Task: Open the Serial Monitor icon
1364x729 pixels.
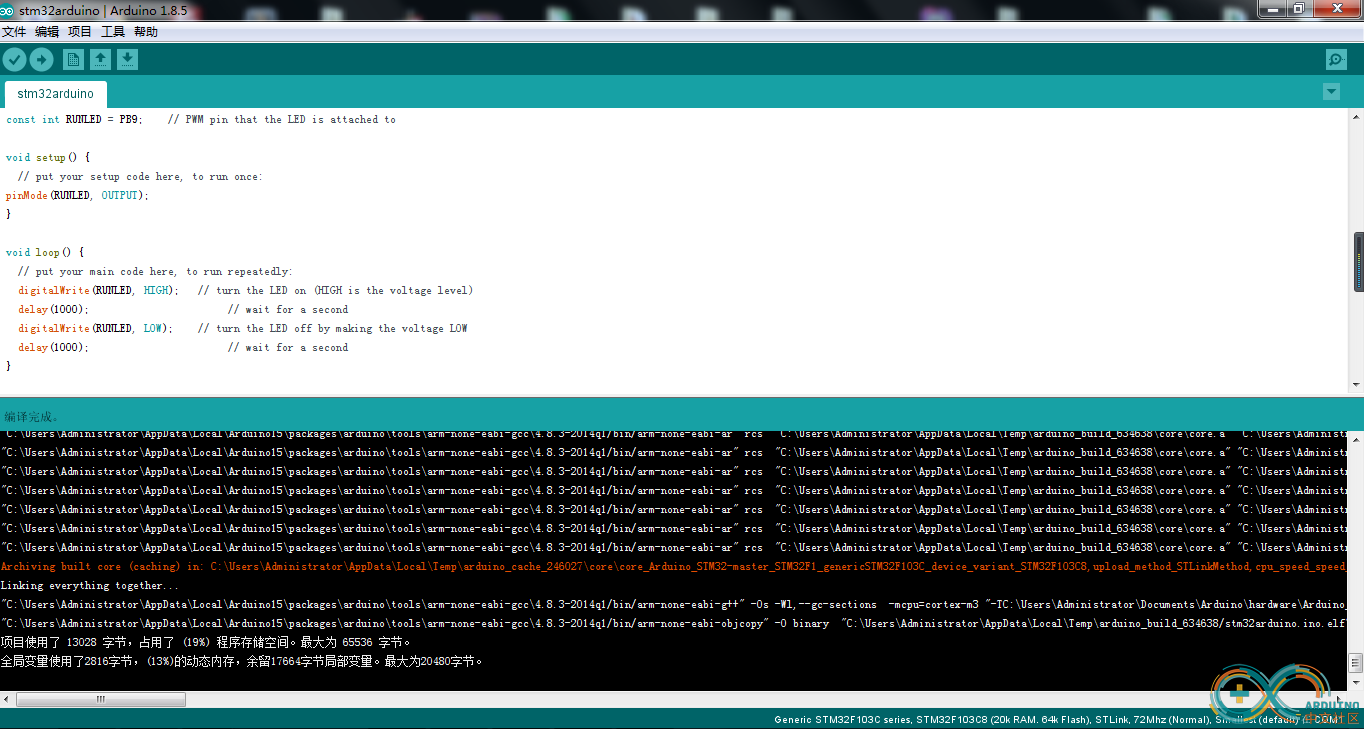Action: pyautogui.click(x=1336, y=60)
